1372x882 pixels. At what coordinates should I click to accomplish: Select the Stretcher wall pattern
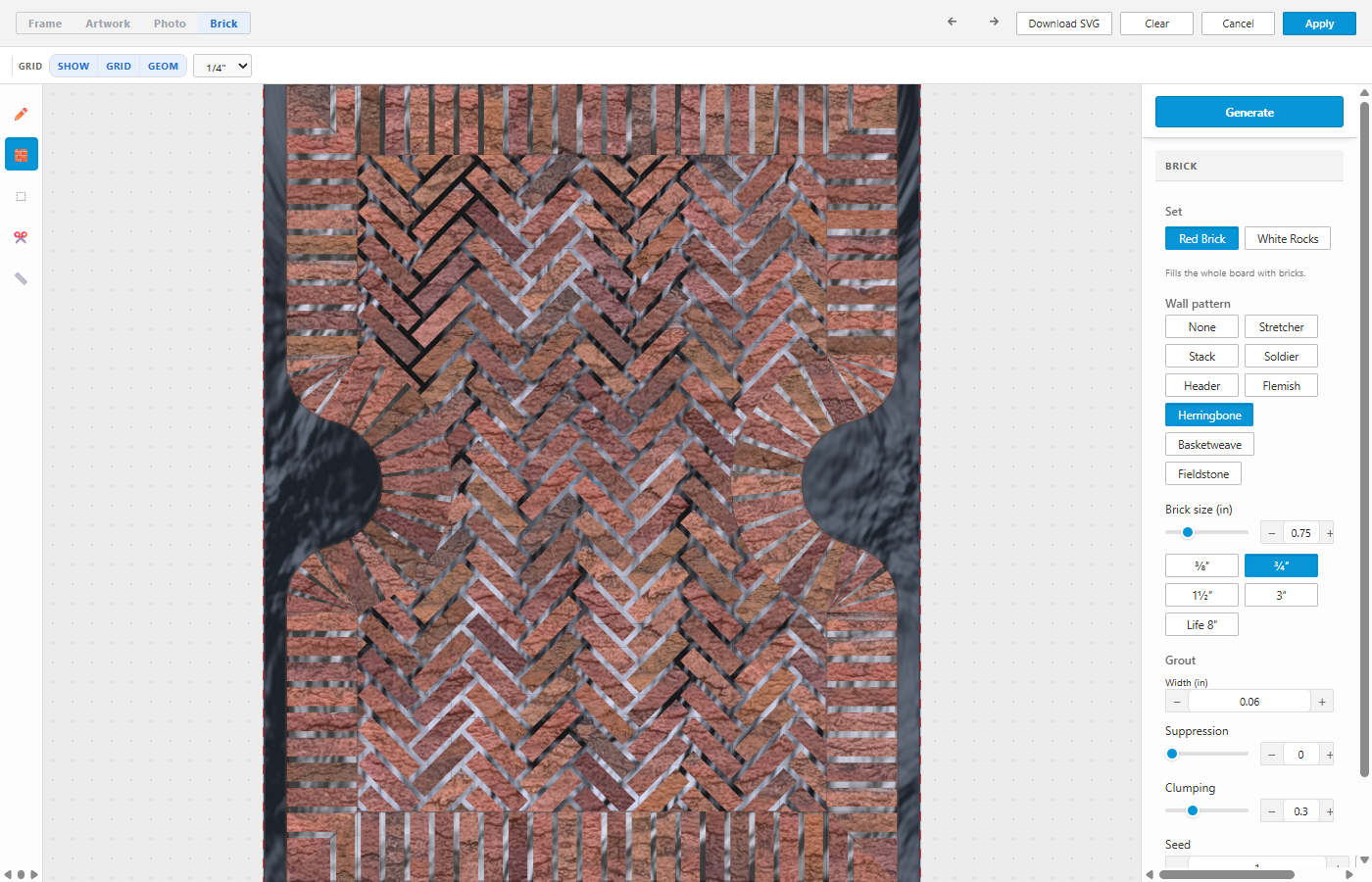pos(1281,327)
